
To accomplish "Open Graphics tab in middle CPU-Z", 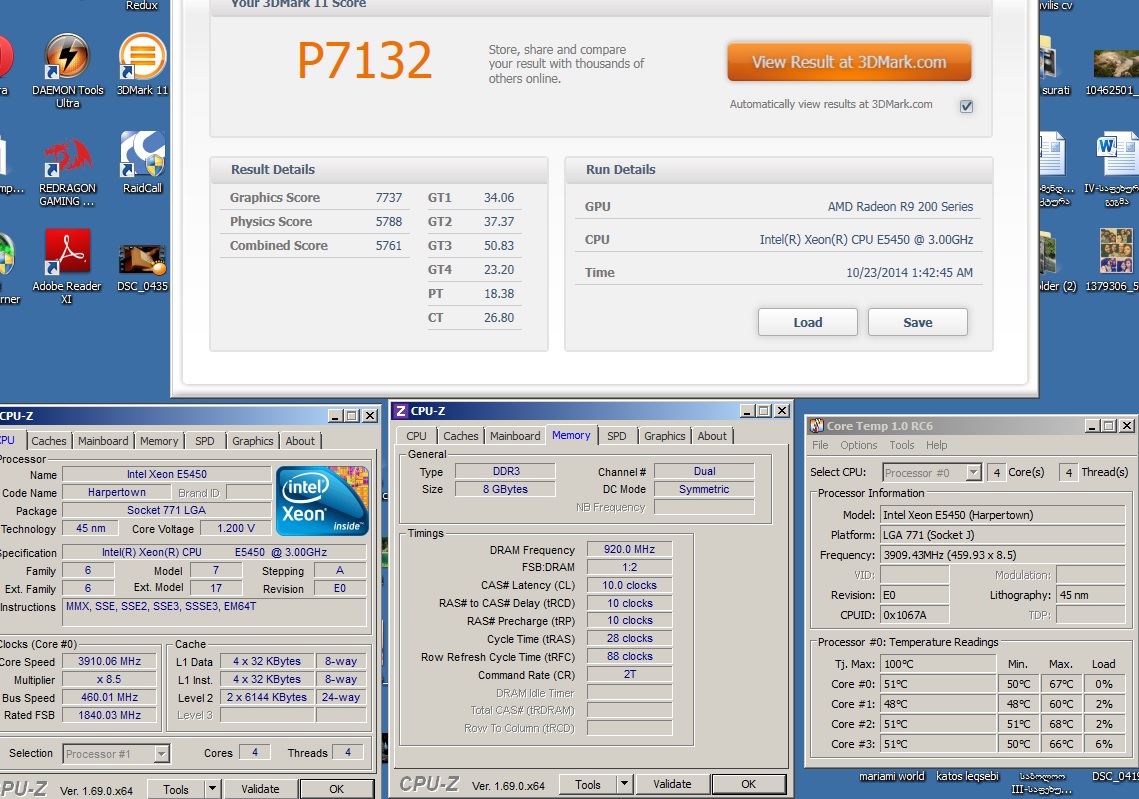I will (x=665, y=436).
